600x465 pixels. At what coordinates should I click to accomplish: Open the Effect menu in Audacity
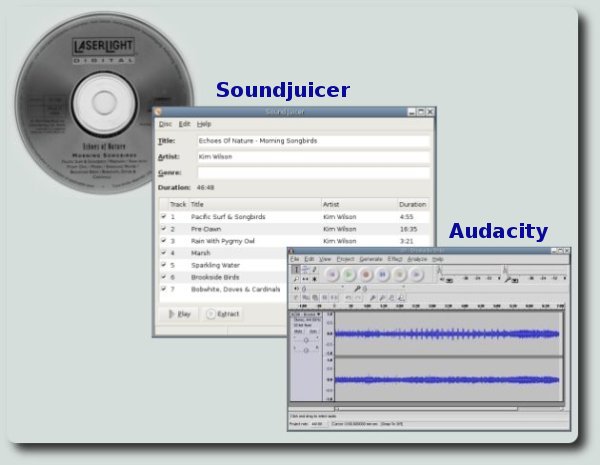395,259
